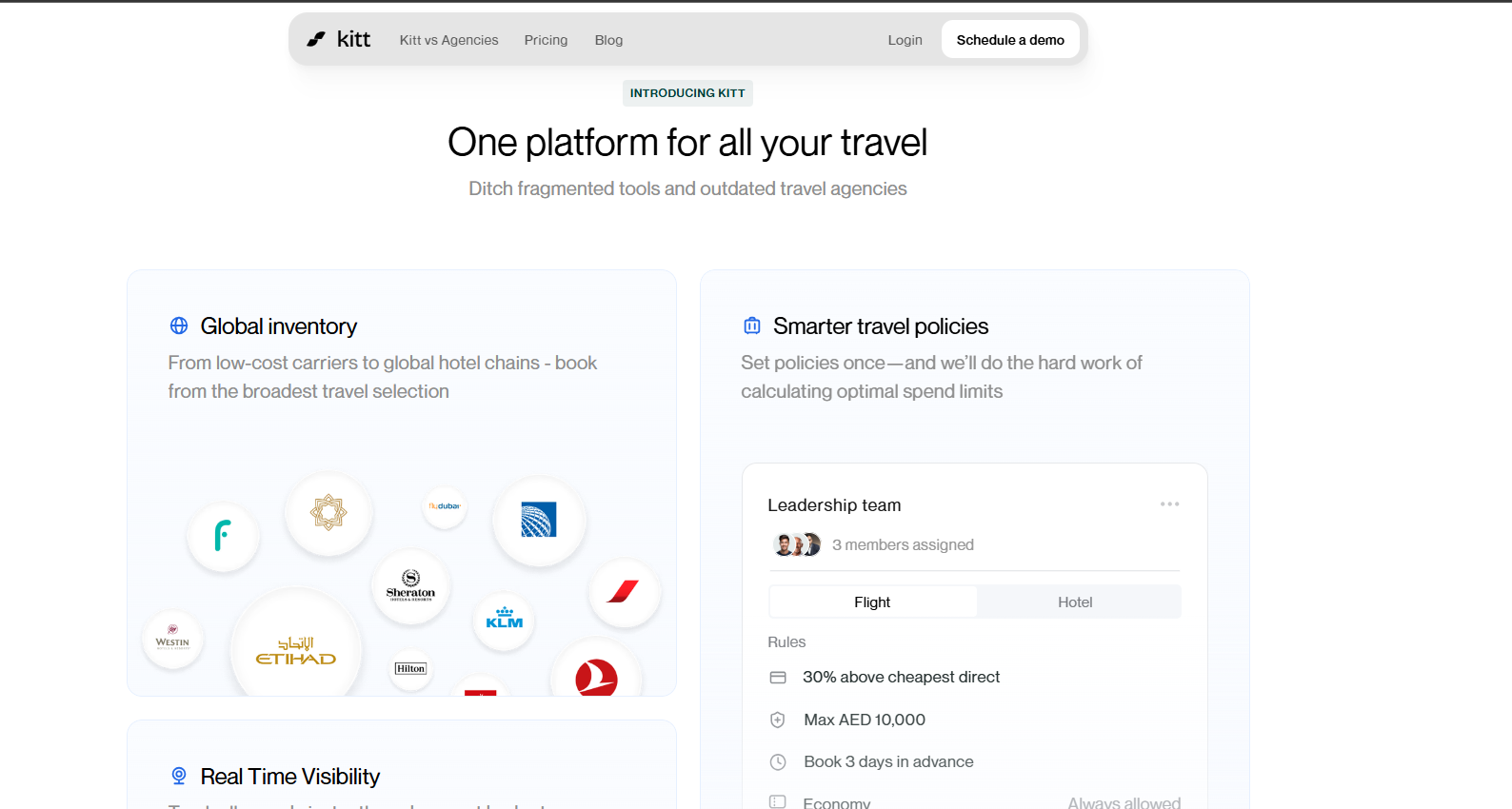
Task: Click the seat icon next to Economy
Action: (778, 802)
